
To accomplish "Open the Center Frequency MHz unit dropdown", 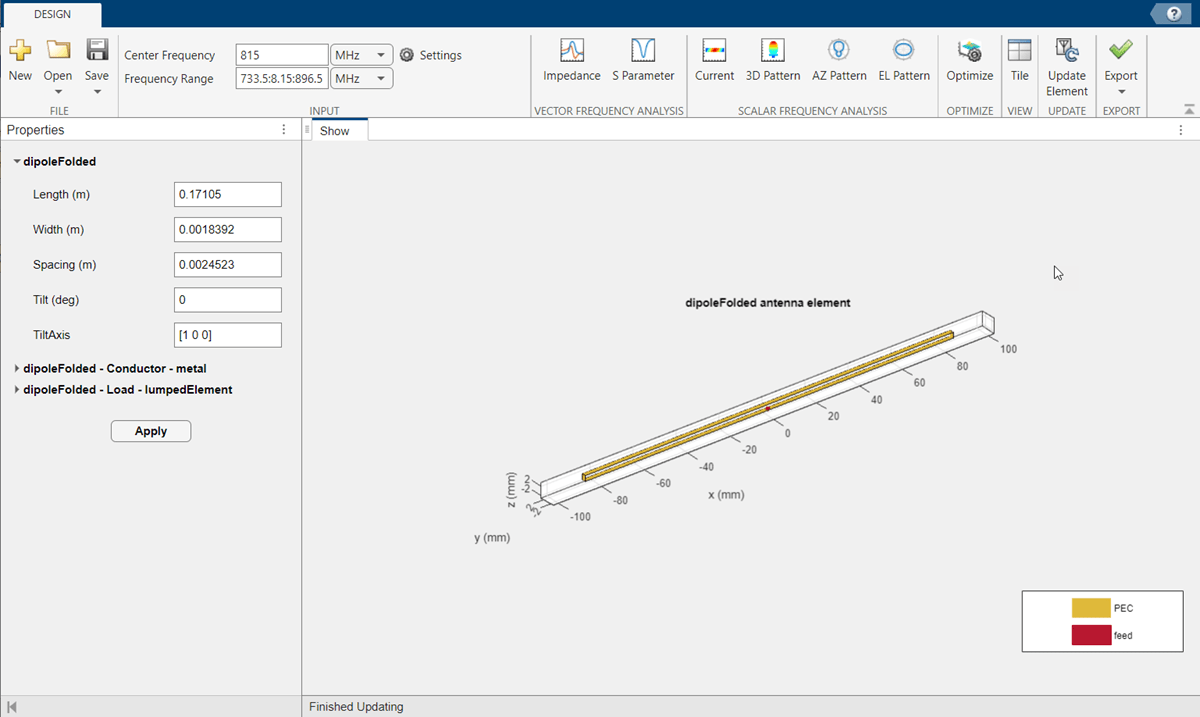I will click(x=362, y=55).
